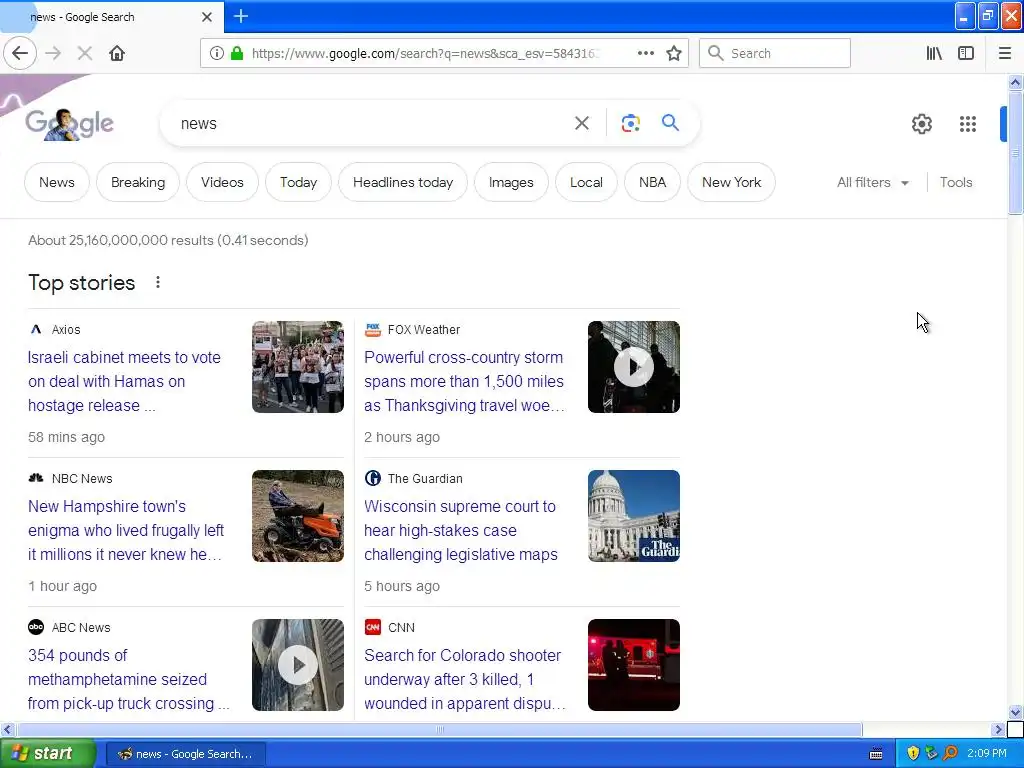Click the results count text About 25,160,000,000
This screenshot has height=768, width=1024.
point(168,240)
